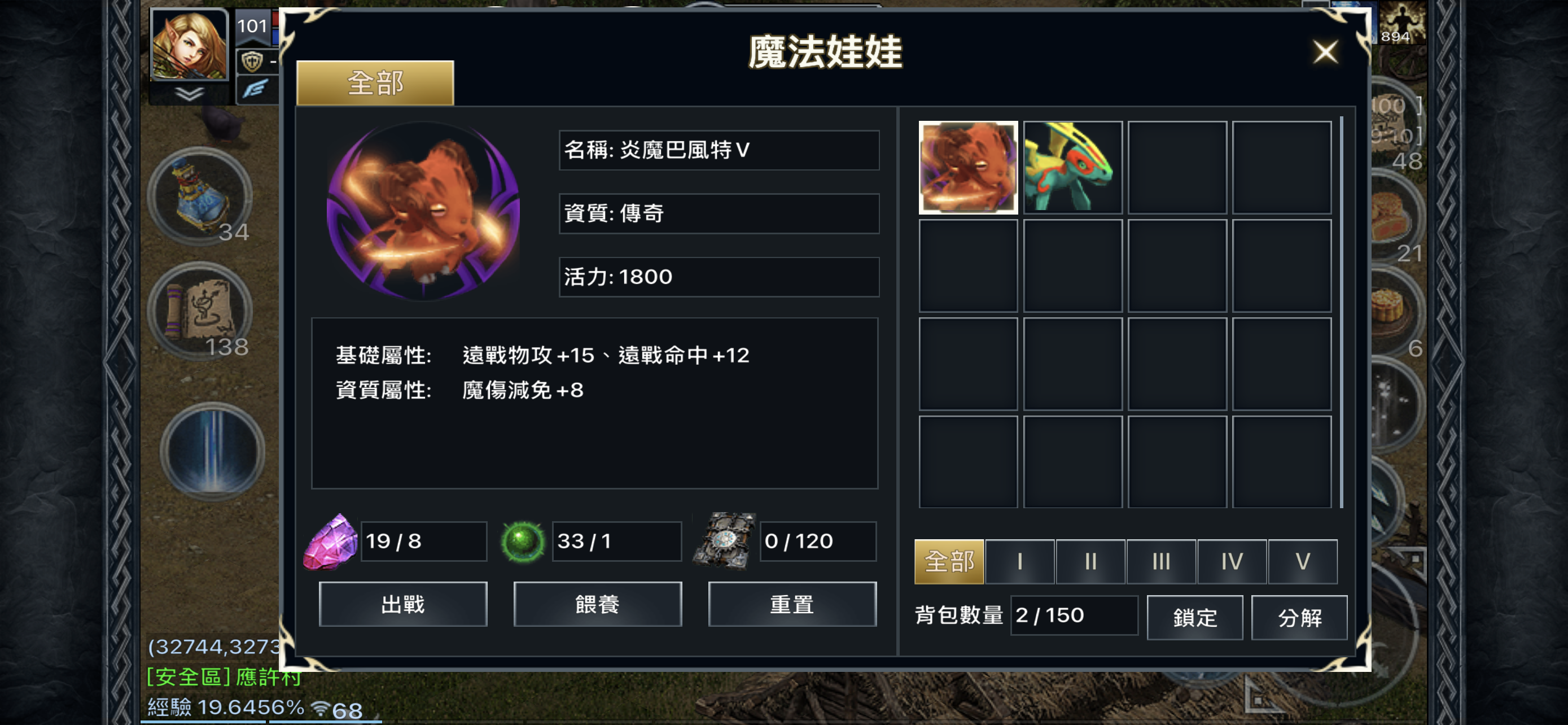Select the teal dragon doll thumbnail
The height and width of the screenshot is (725, 1568).
1072,167
